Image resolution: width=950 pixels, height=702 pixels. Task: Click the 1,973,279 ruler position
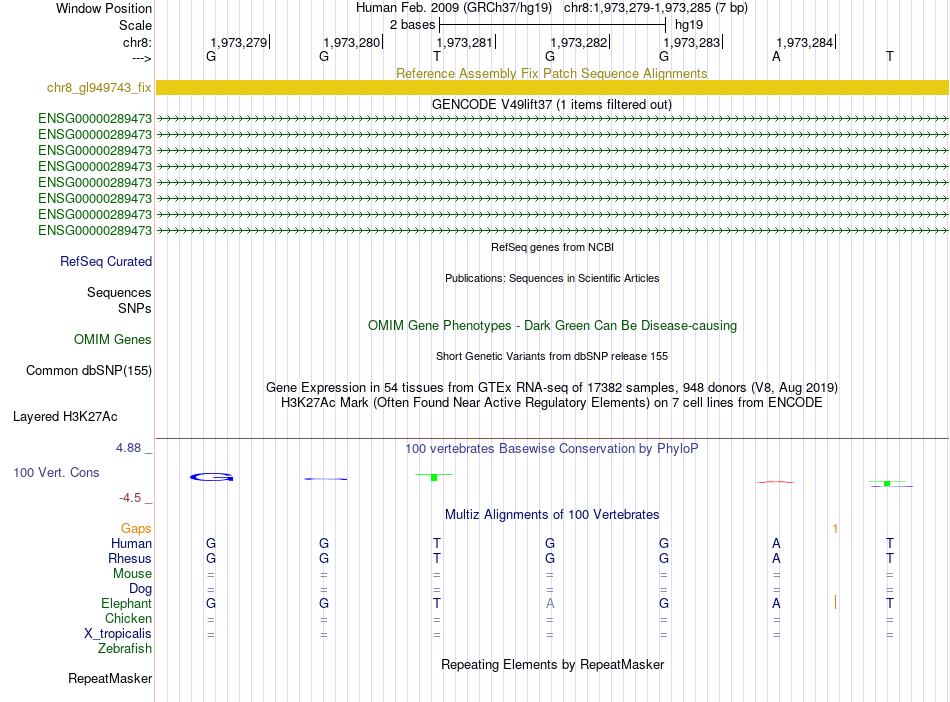click(x=239, y=42)
